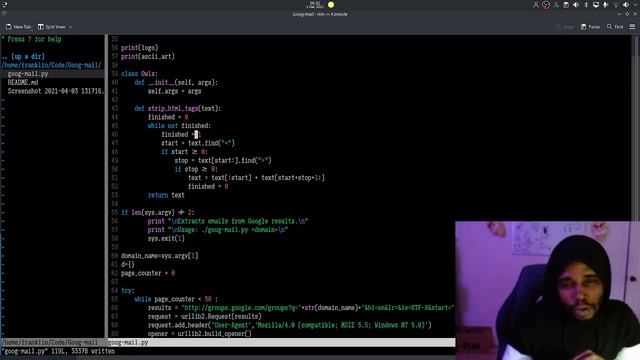The height and width of the screenshot is (360, 640).
Task: Click the microphone tray icon
Action: (x=606, y=5)
